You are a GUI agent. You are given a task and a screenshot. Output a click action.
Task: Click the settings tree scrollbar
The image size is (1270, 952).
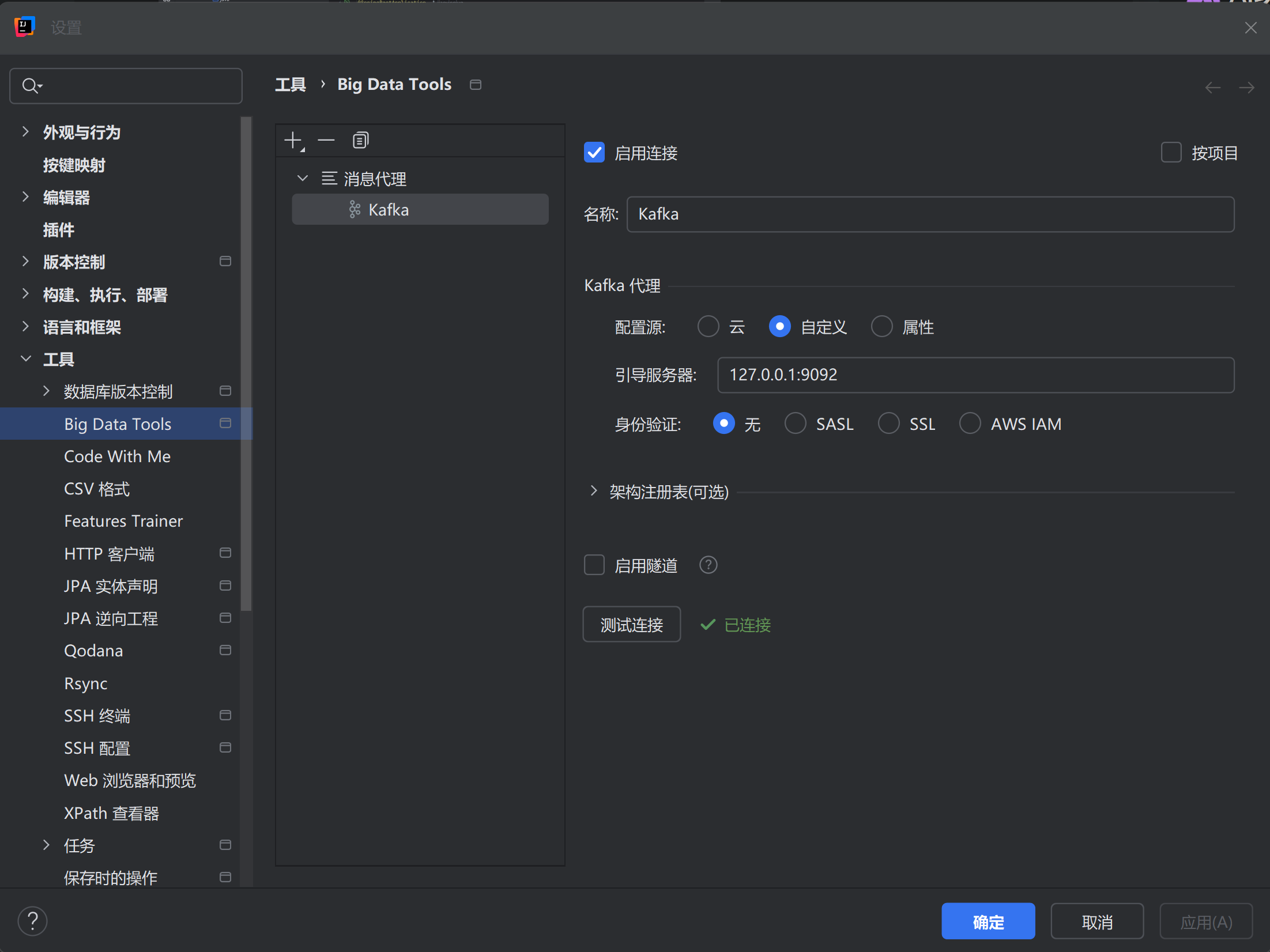pyautogui.click(x=246, y=363)
